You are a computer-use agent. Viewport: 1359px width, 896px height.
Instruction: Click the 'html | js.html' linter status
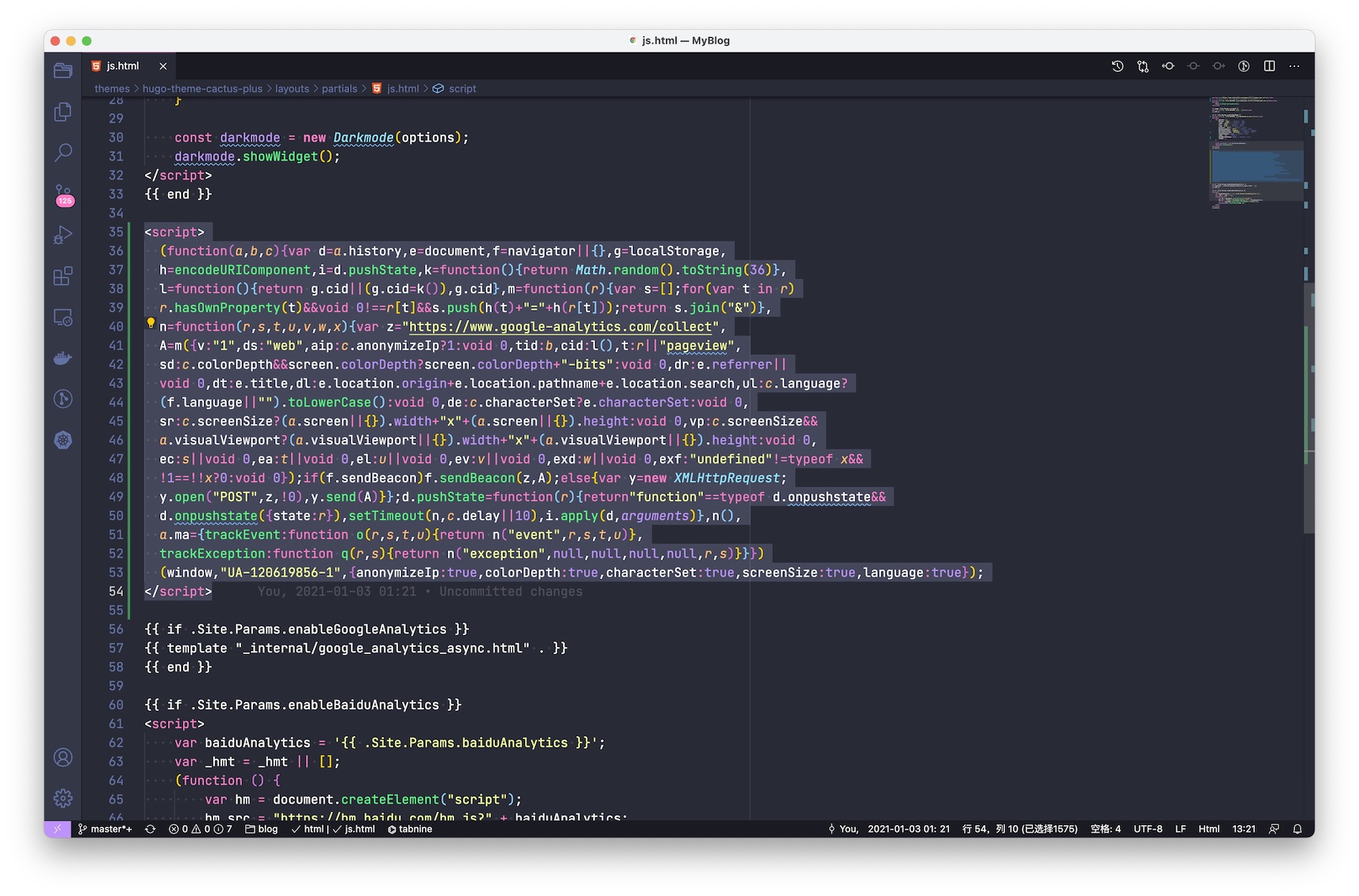coord(333,829)
